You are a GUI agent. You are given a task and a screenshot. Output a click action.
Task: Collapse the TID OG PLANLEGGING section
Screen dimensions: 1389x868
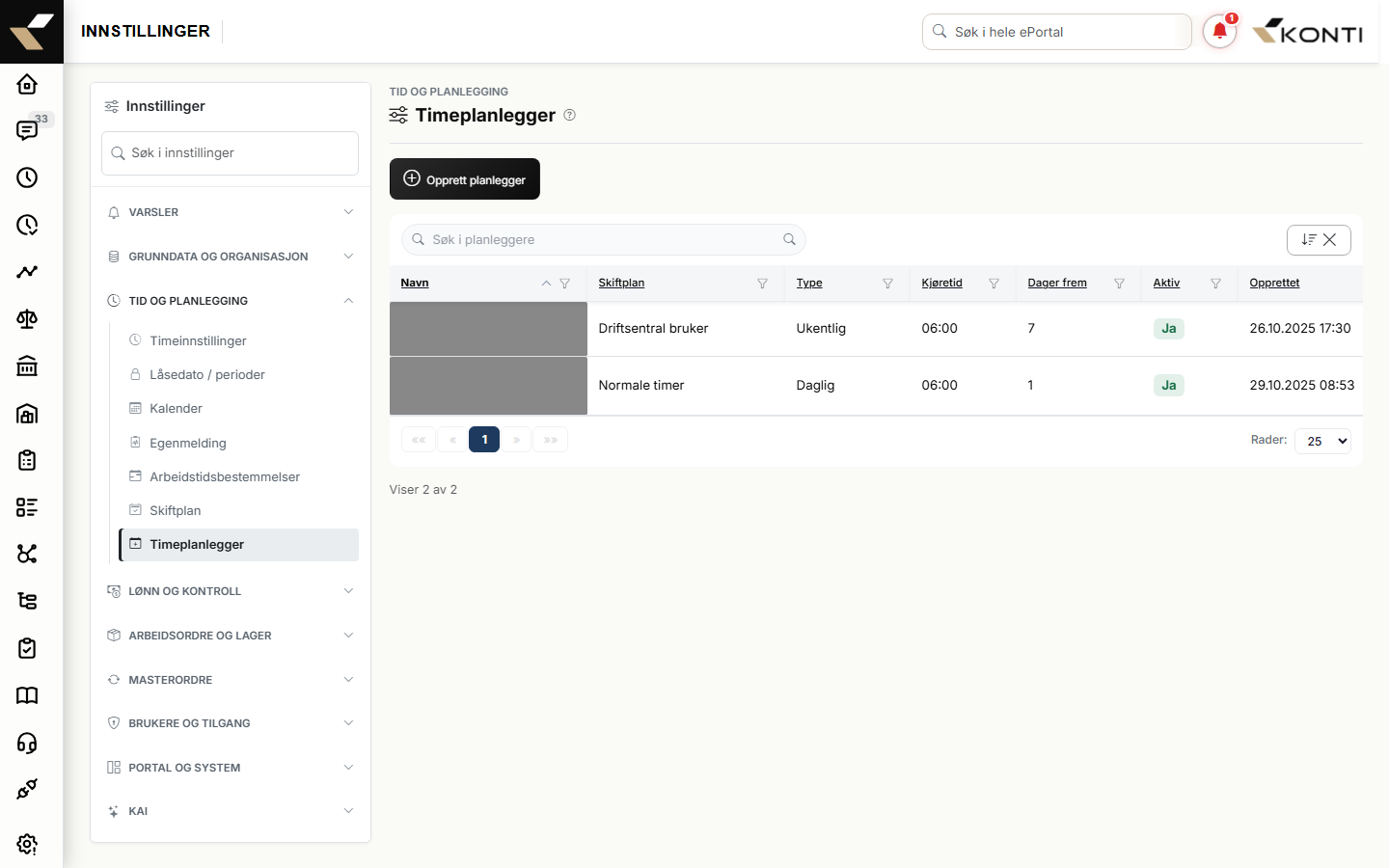pos(231,301)
